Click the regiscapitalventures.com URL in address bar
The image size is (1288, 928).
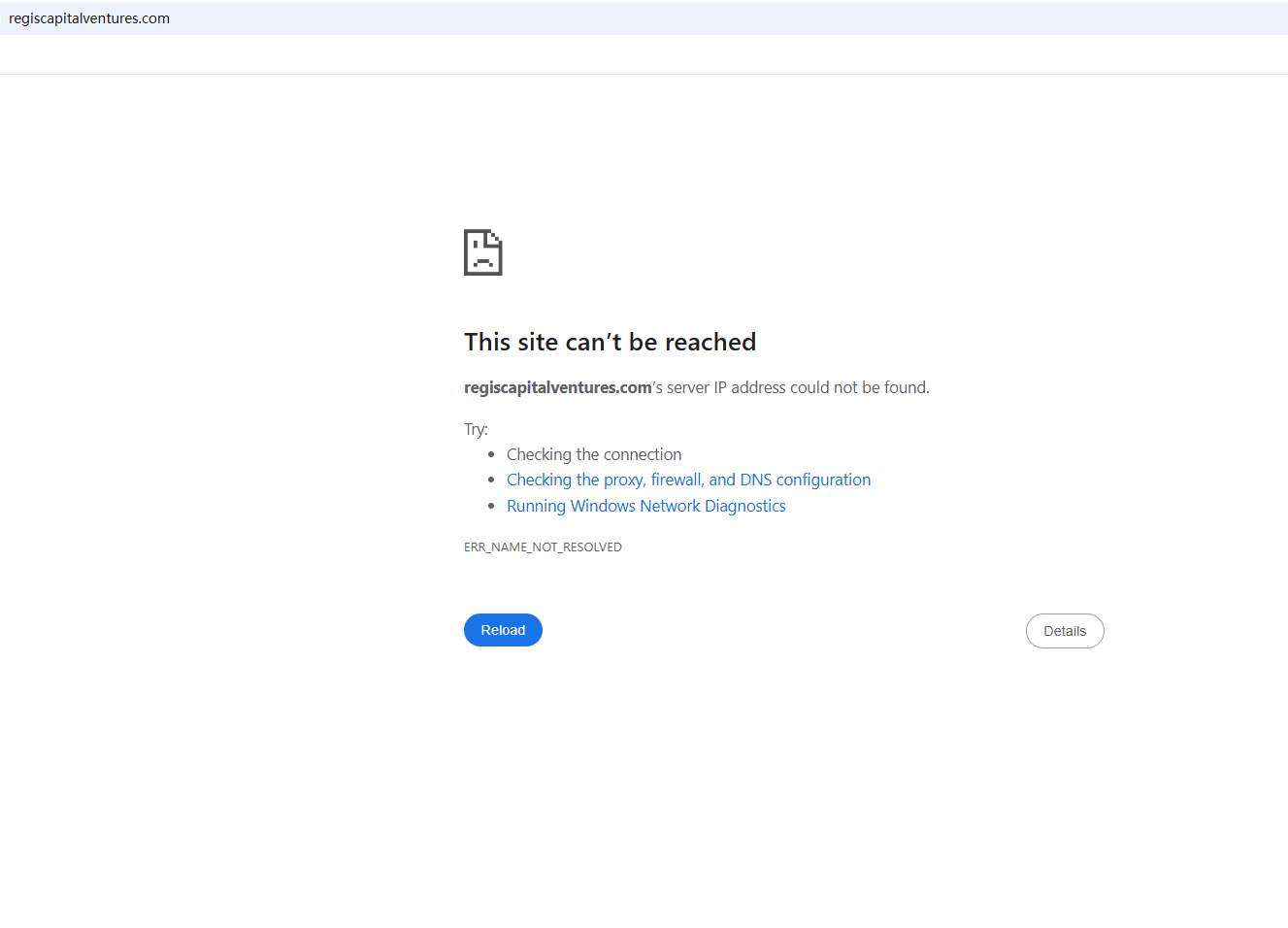[x=89, y=18]
